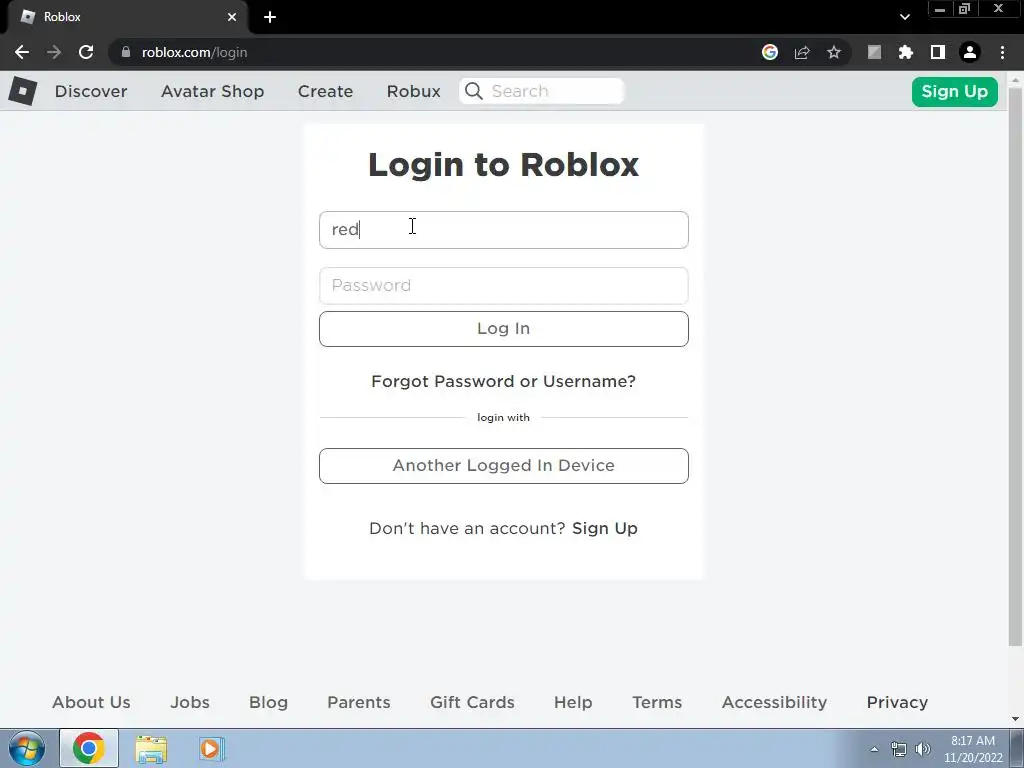
Task: Click the Roblox logo in site header
Action: coord(23,91)
